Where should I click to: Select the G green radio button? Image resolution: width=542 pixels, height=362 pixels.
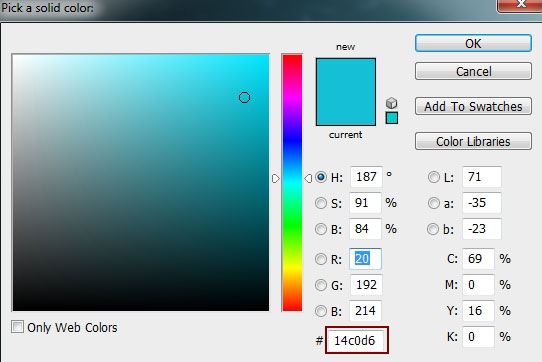pyautogui.click(x=321, y=285)
